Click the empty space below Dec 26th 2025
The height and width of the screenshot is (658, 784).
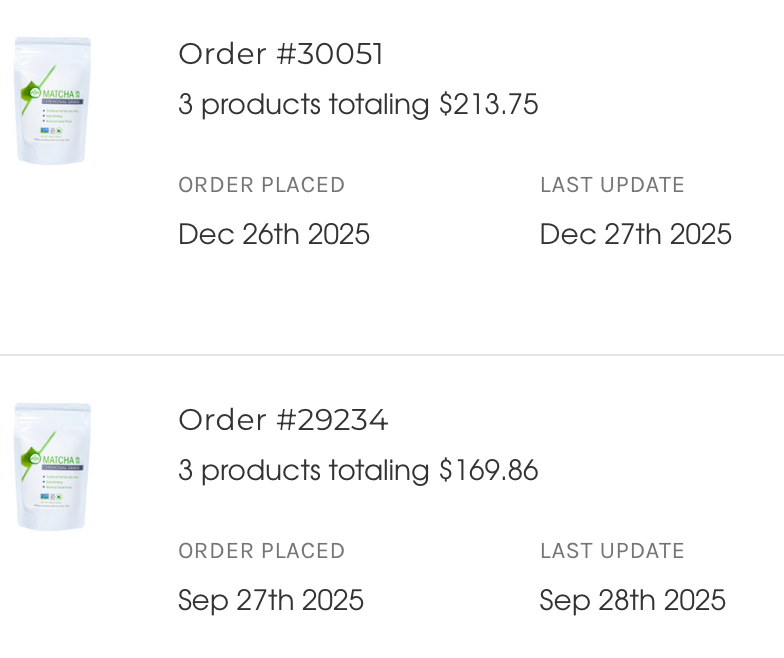(x=274, y=295)
